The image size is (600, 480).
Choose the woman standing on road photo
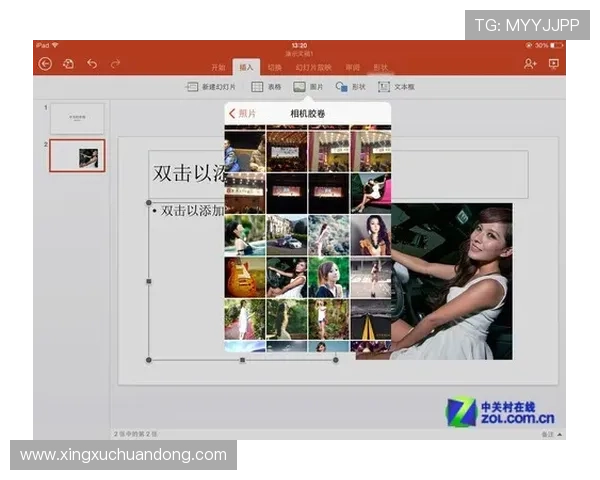coord(371,277)
